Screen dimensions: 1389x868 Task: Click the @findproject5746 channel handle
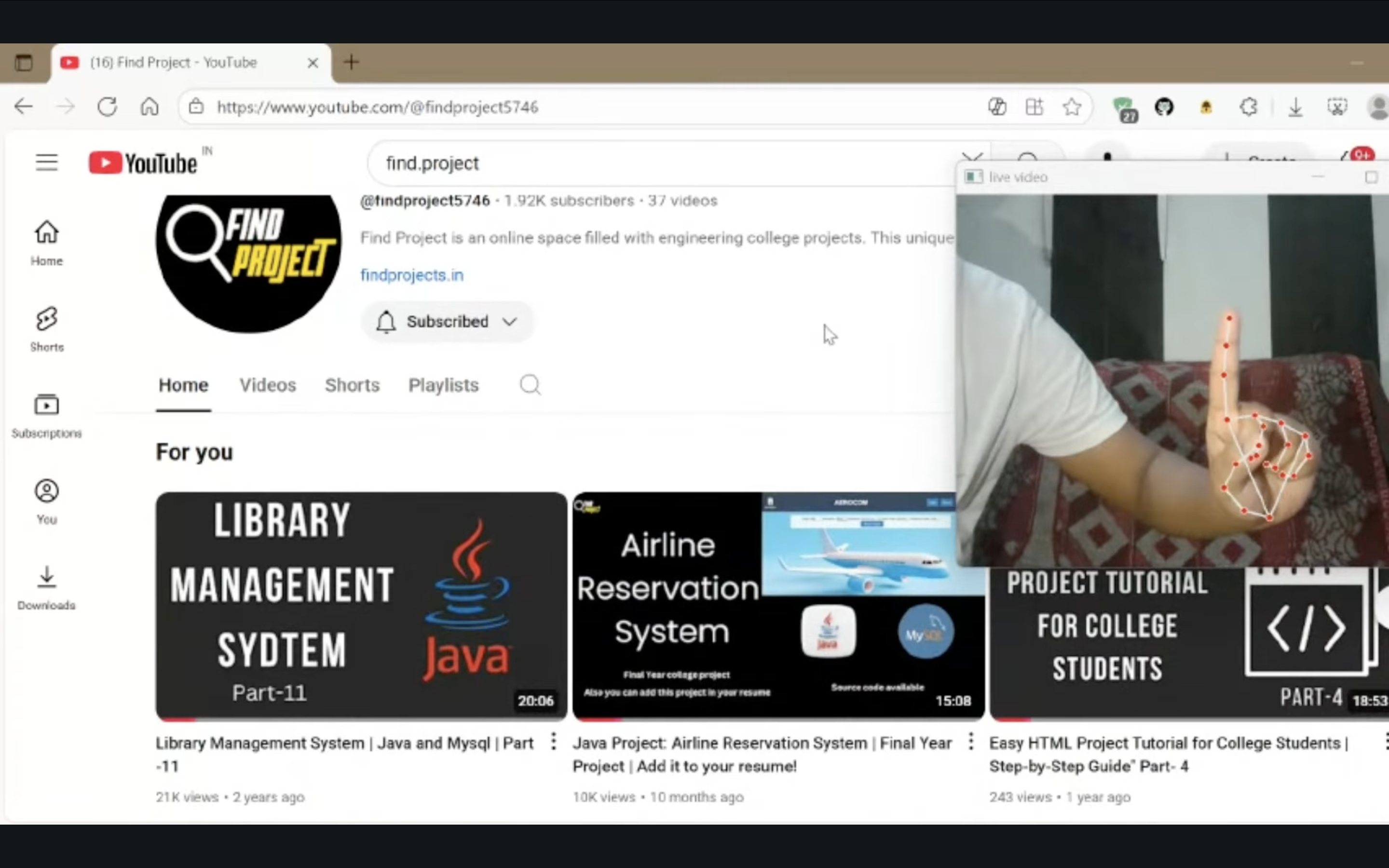(425, 200)
